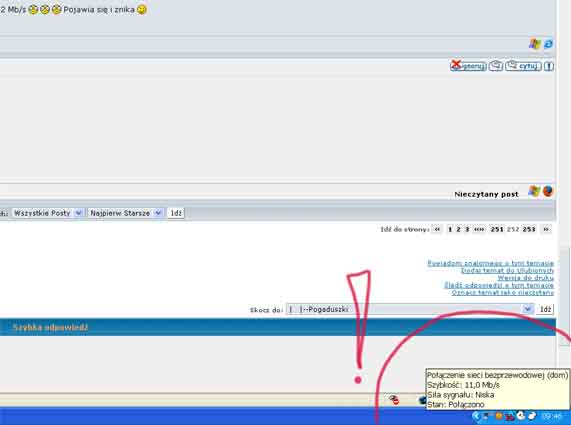
Task: Click the Windows OS icon in upper post header
Action: pyautogui.click(x=535, y=44)
